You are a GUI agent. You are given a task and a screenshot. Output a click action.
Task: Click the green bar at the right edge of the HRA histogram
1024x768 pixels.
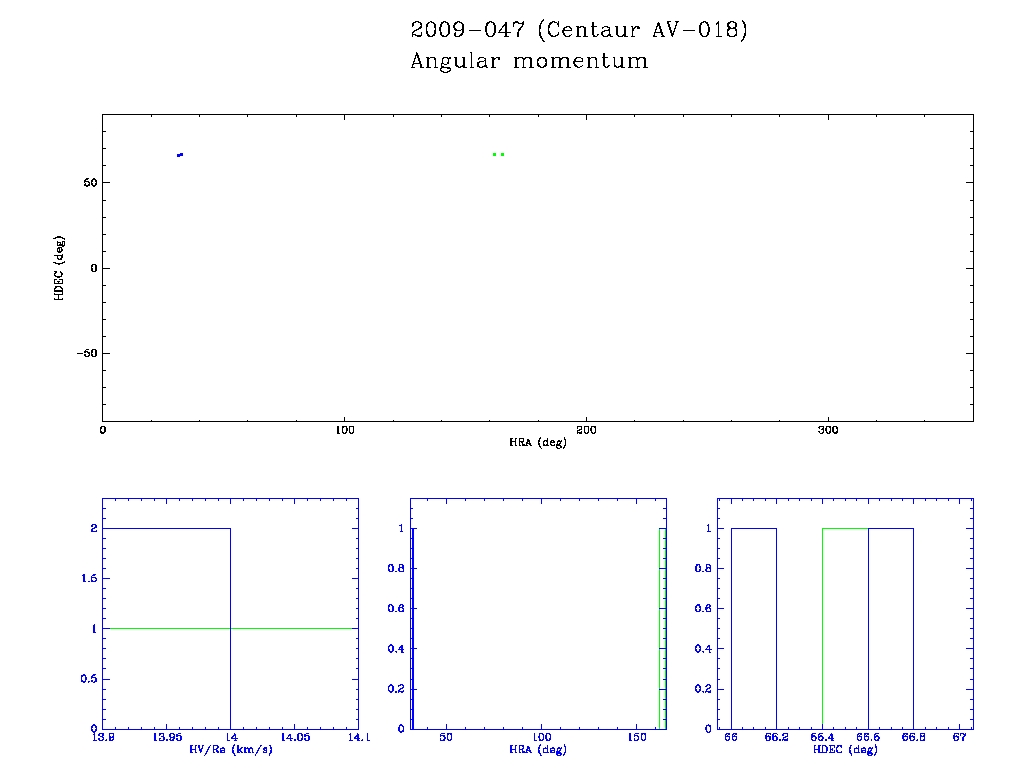pos(662,628)
